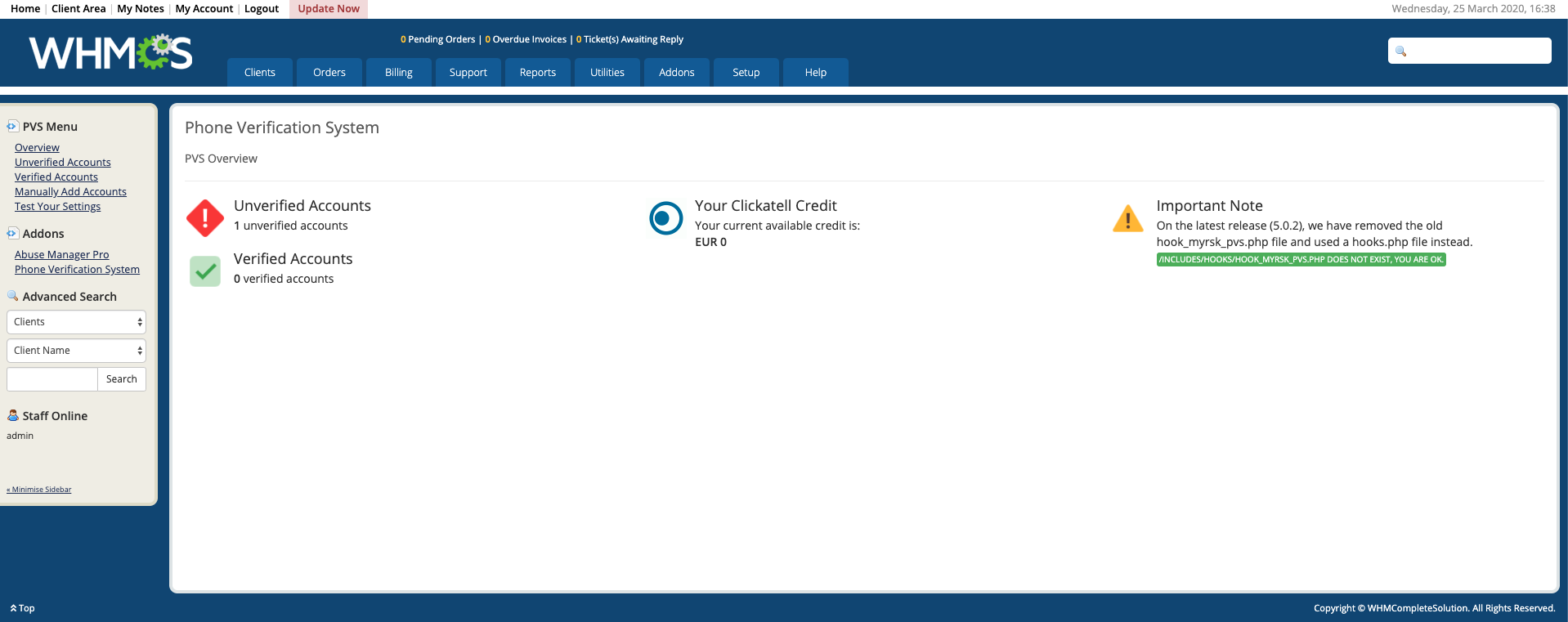Click the Phone Verification System page title

pos(282,128)
